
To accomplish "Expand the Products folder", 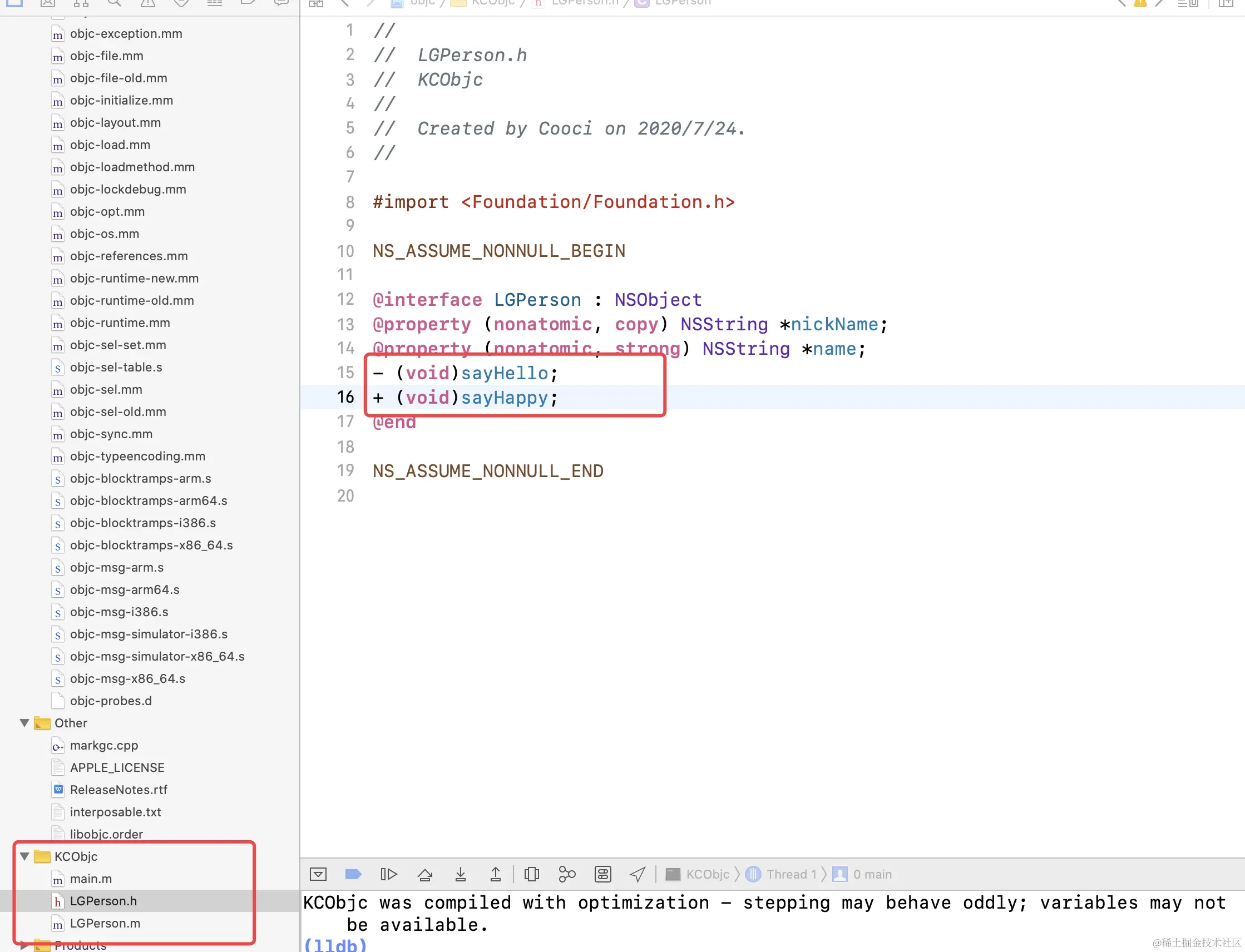I will coord(24,945).
